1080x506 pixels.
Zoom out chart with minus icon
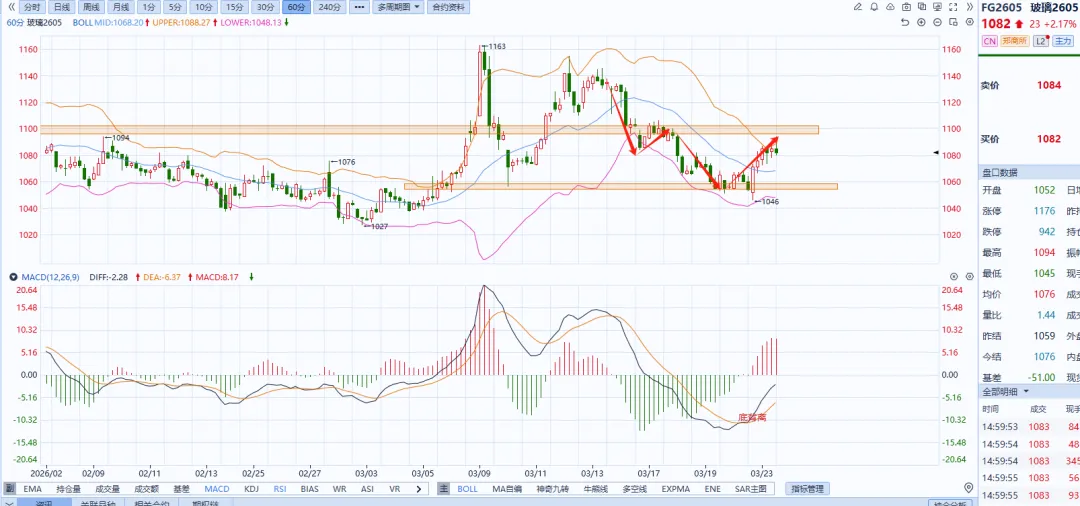point(938,22)
